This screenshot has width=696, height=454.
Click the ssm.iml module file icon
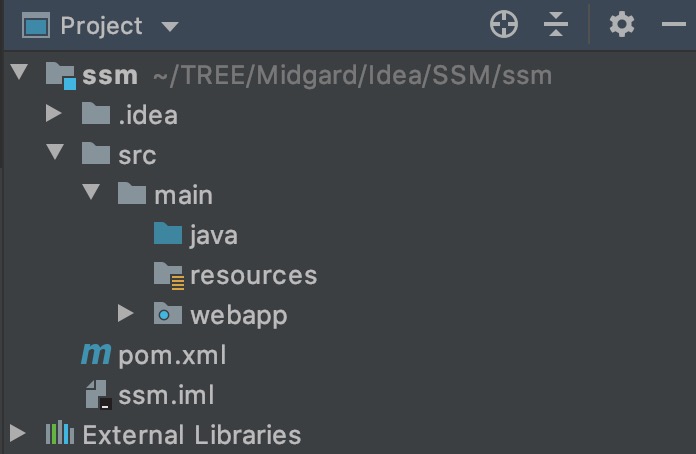click(x=97, y=394)
